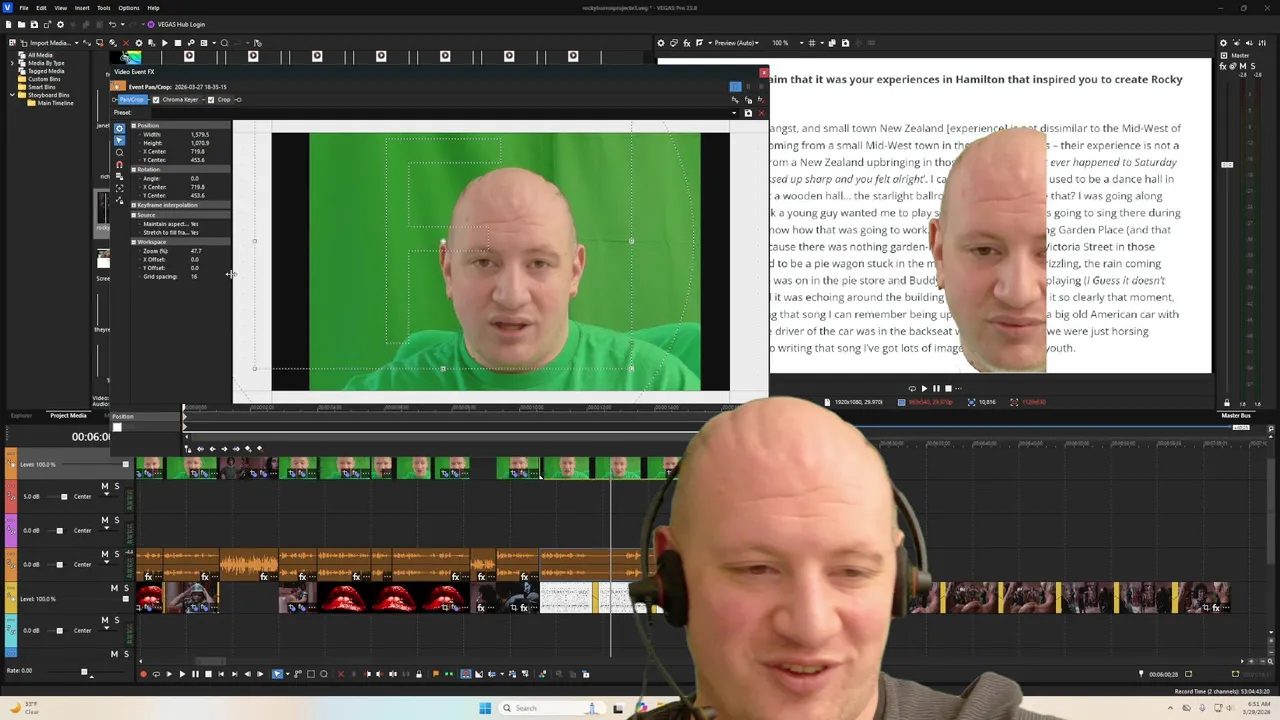Open the preset dropdown in Video Event FX
The image size is (1280, 720).
coord(734,113)
